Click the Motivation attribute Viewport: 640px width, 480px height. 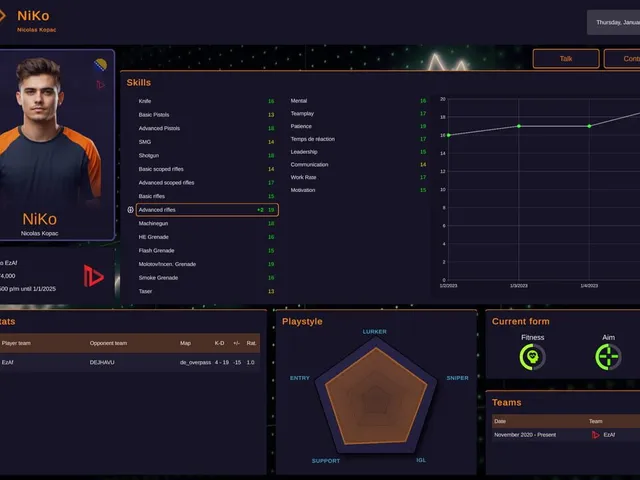358,190
